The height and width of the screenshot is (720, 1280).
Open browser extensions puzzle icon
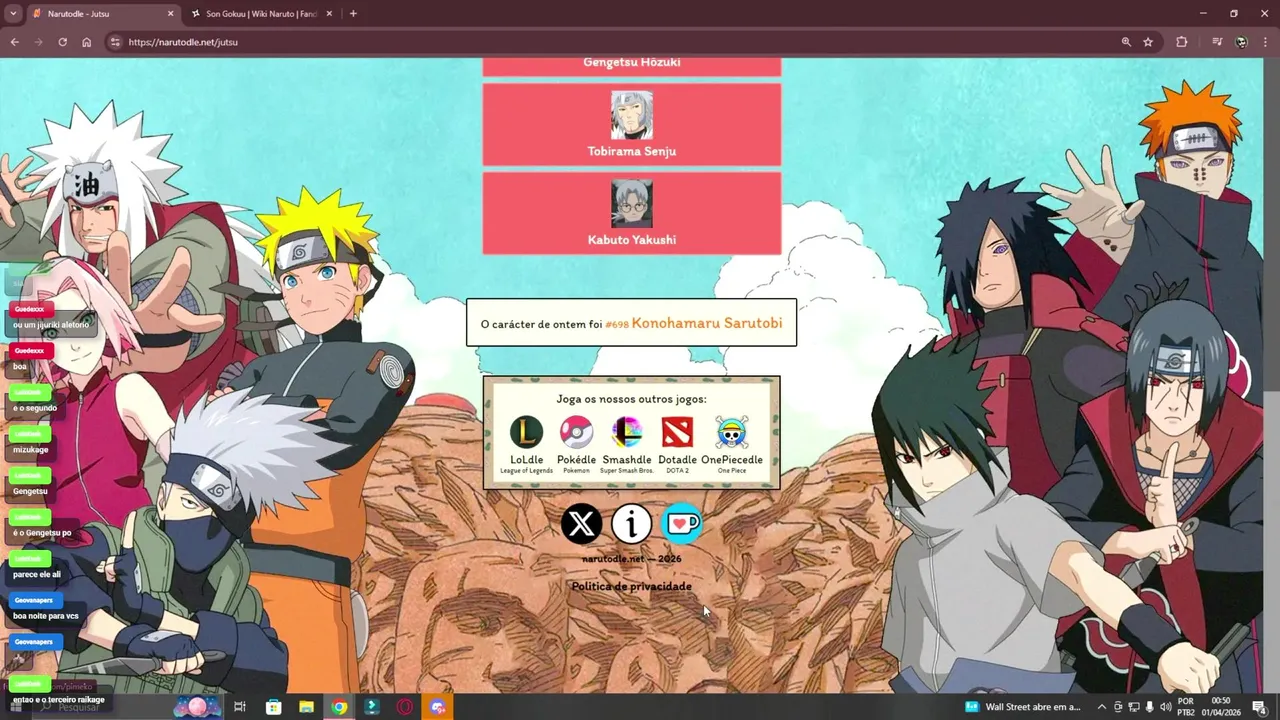pyautogui.click(x=1182, y=42)
